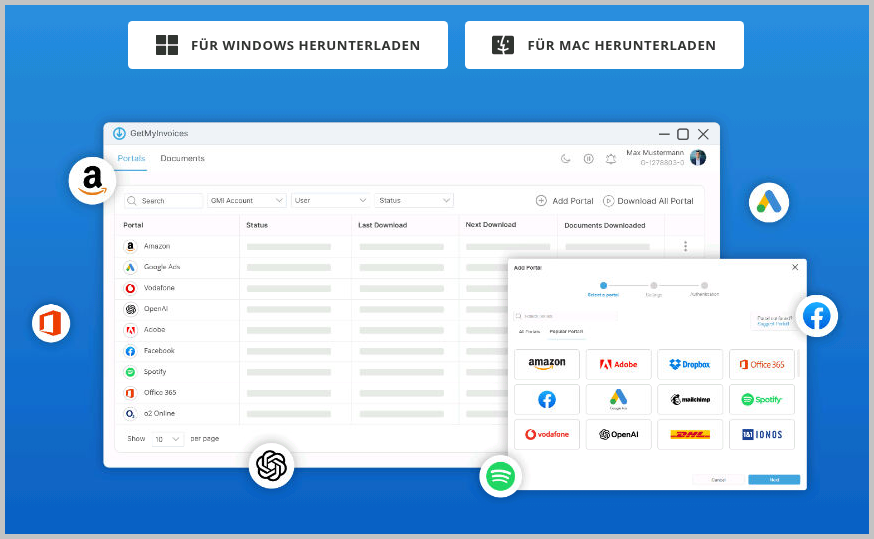This screenshot has width=874, height=539.
Task: Click Download All Portal
Action: [648, 201]
